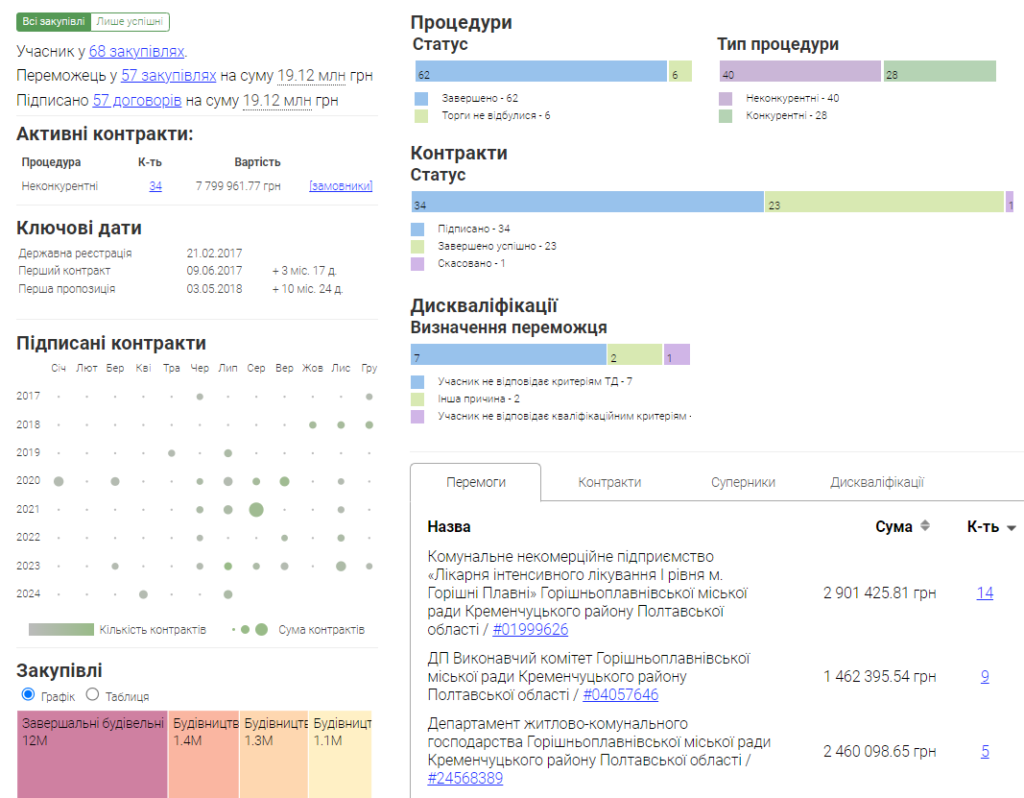Open the Дискваліфікації tab

[x=876, y=482]
